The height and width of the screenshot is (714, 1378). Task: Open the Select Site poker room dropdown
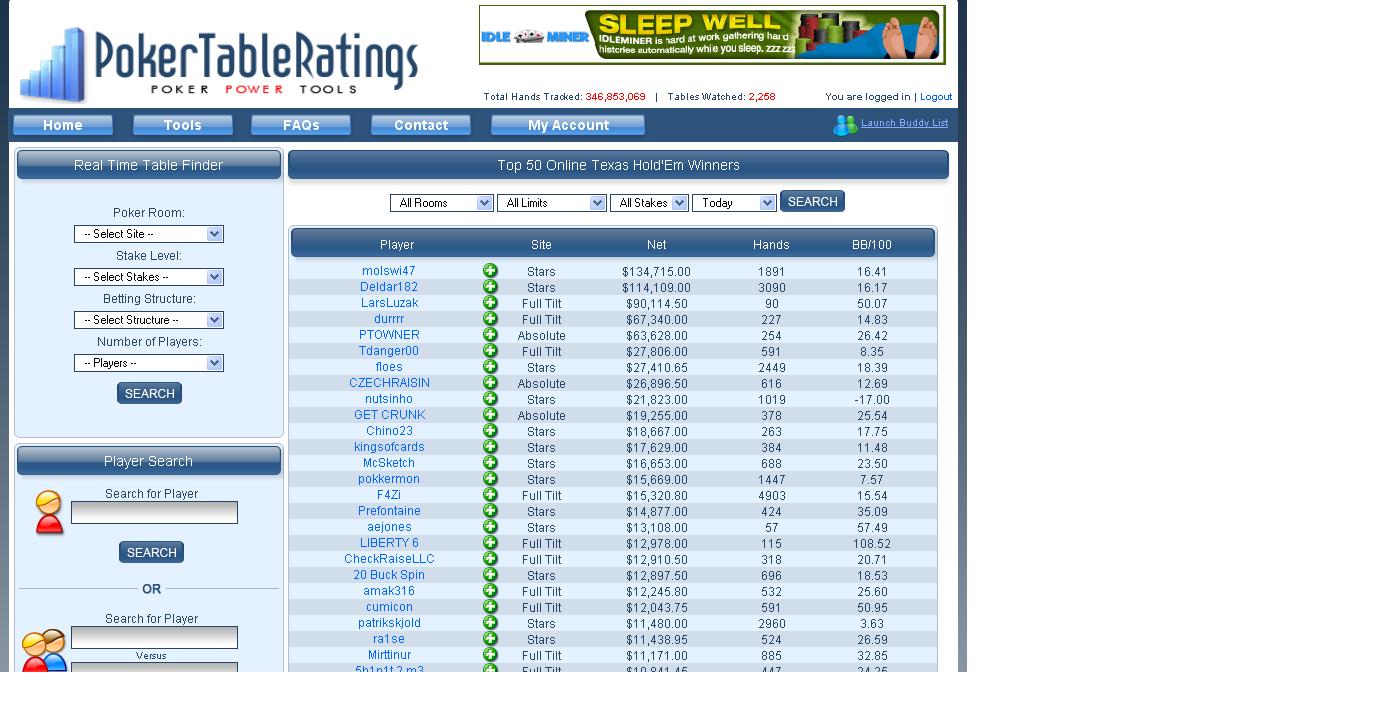149,234
